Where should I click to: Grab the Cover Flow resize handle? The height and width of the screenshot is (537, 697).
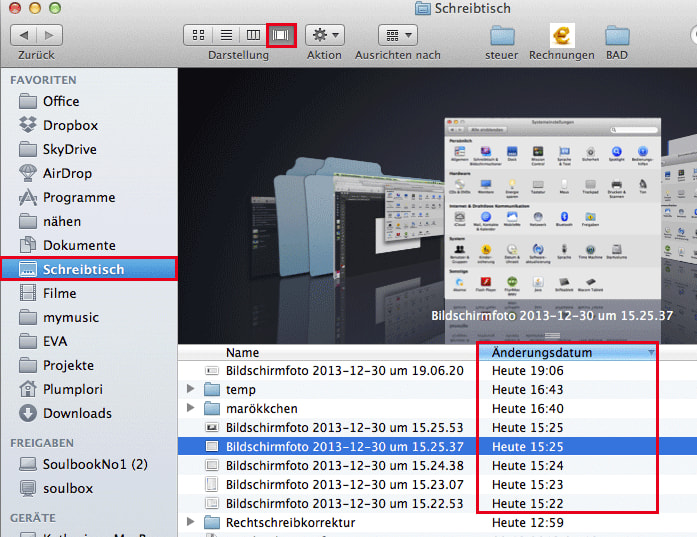[x=553, y=335]
